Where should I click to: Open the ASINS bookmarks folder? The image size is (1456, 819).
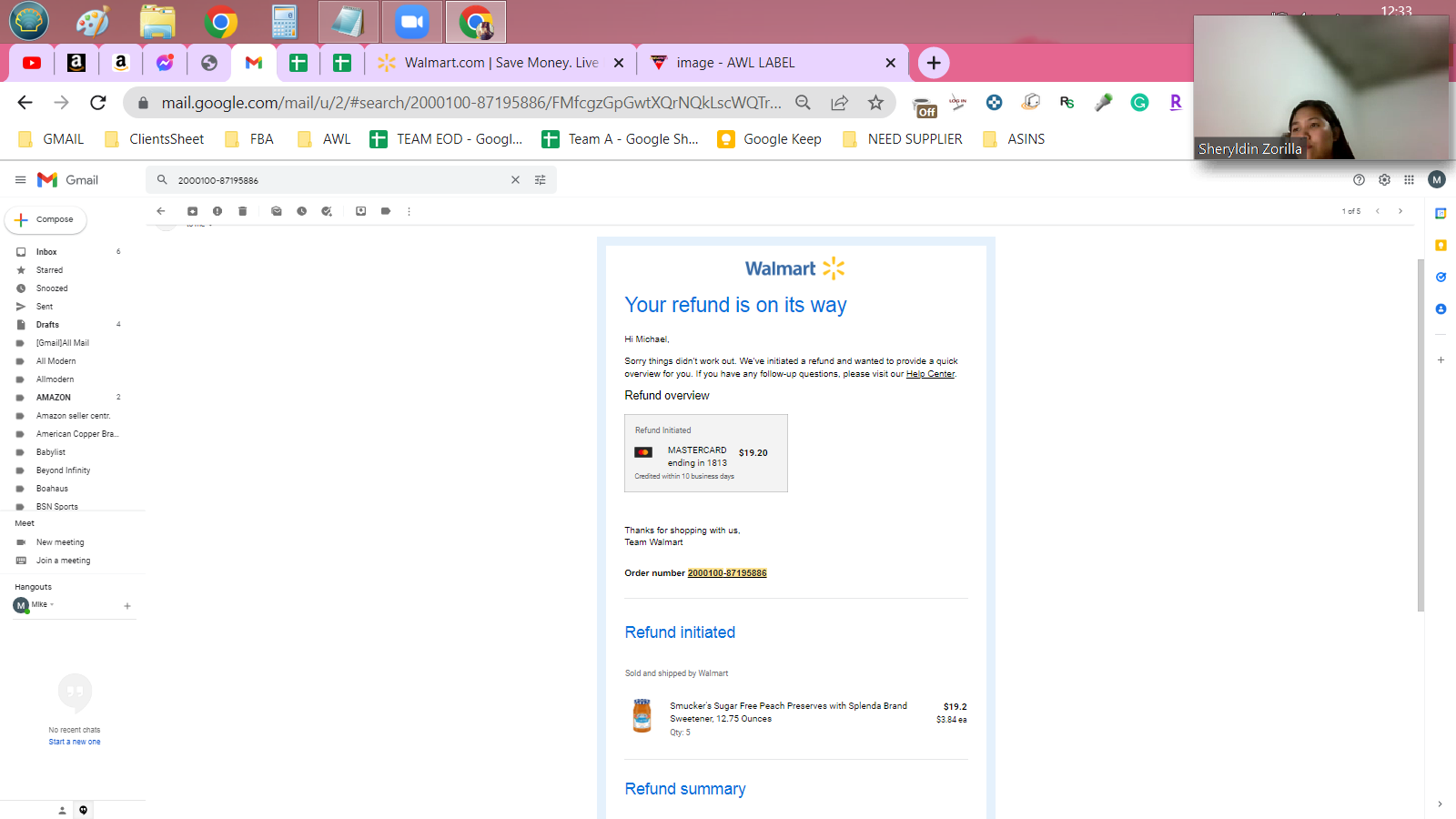[1014, 139]
